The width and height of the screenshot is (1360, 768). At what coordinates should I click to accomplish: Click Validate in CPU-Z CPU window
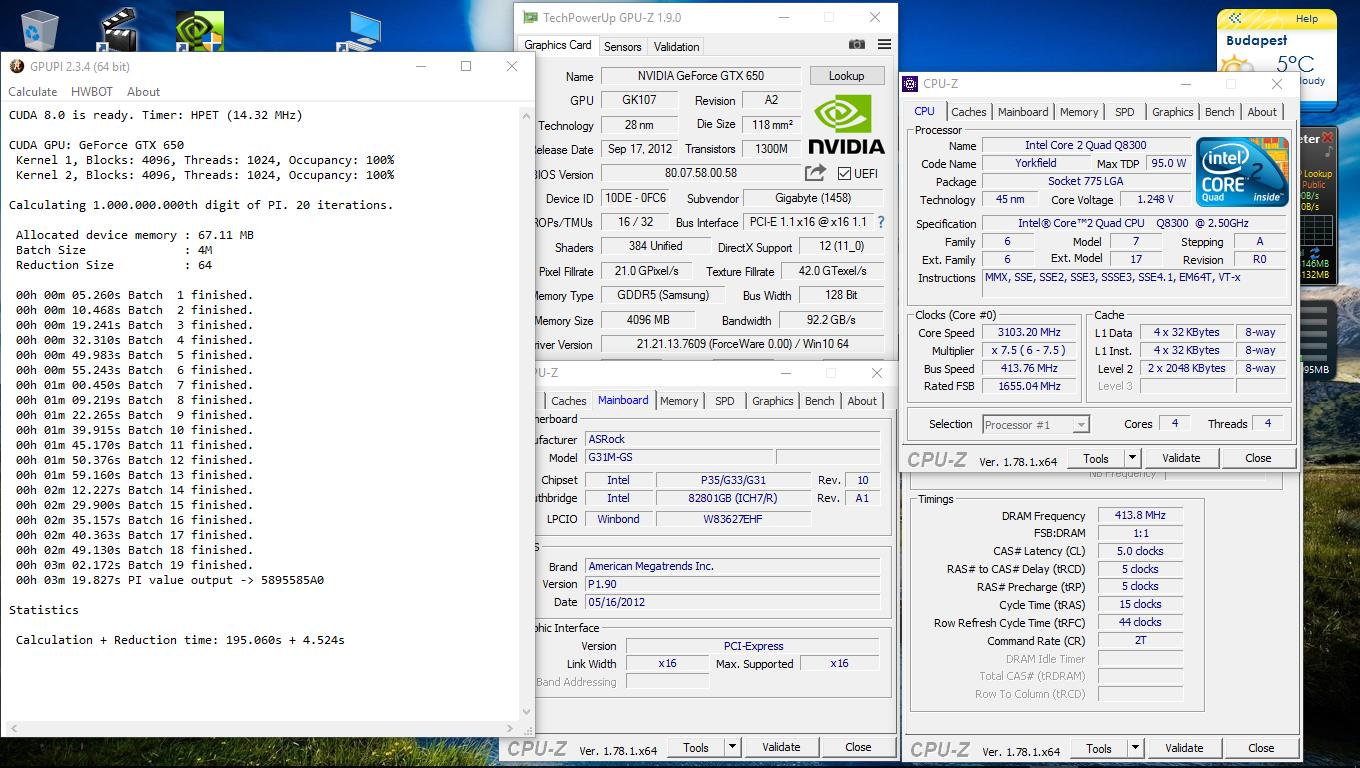(1181, 458)
